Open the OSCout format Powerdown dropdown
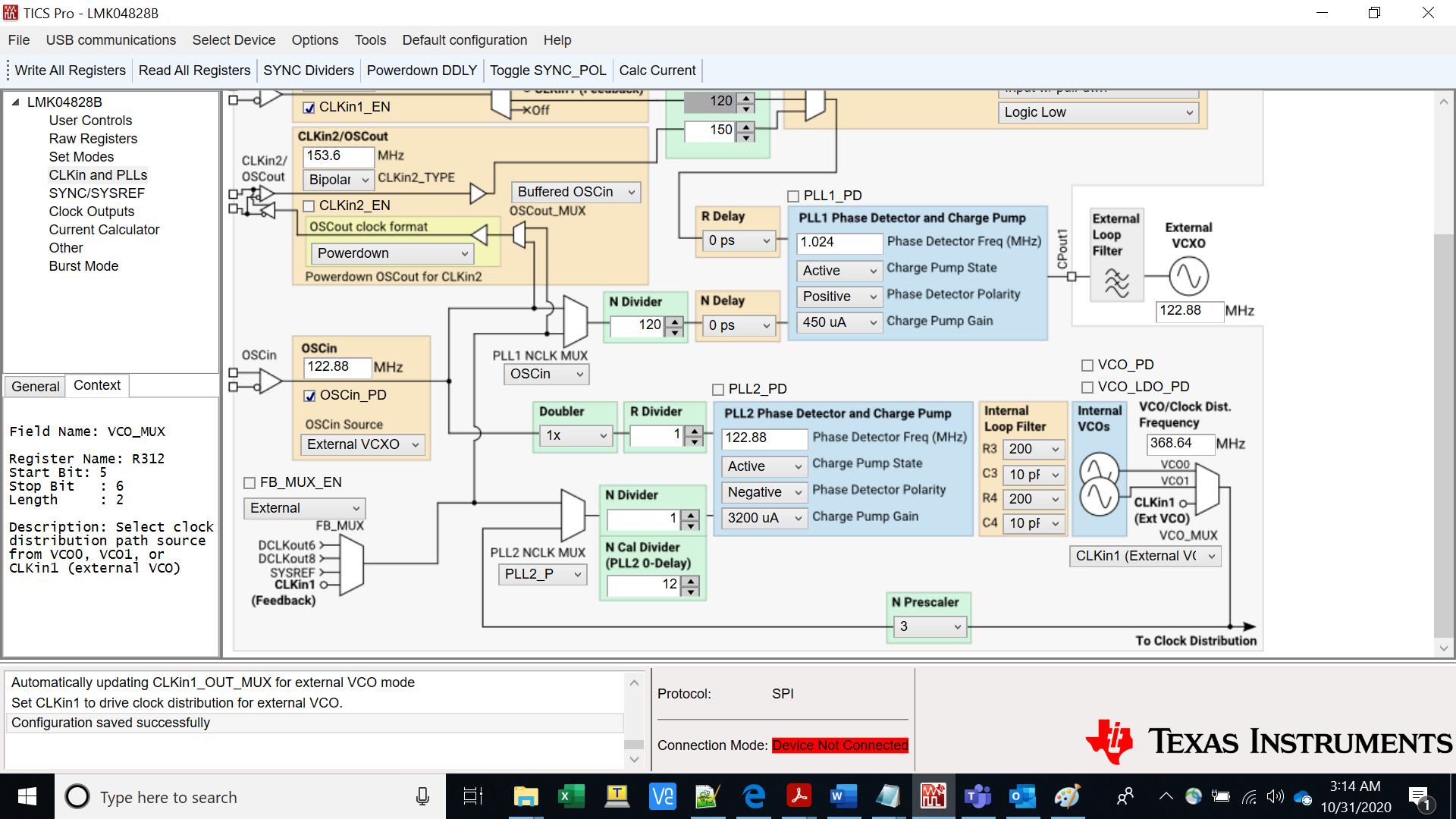1456x819 pixels. click(x=393, y=253)
